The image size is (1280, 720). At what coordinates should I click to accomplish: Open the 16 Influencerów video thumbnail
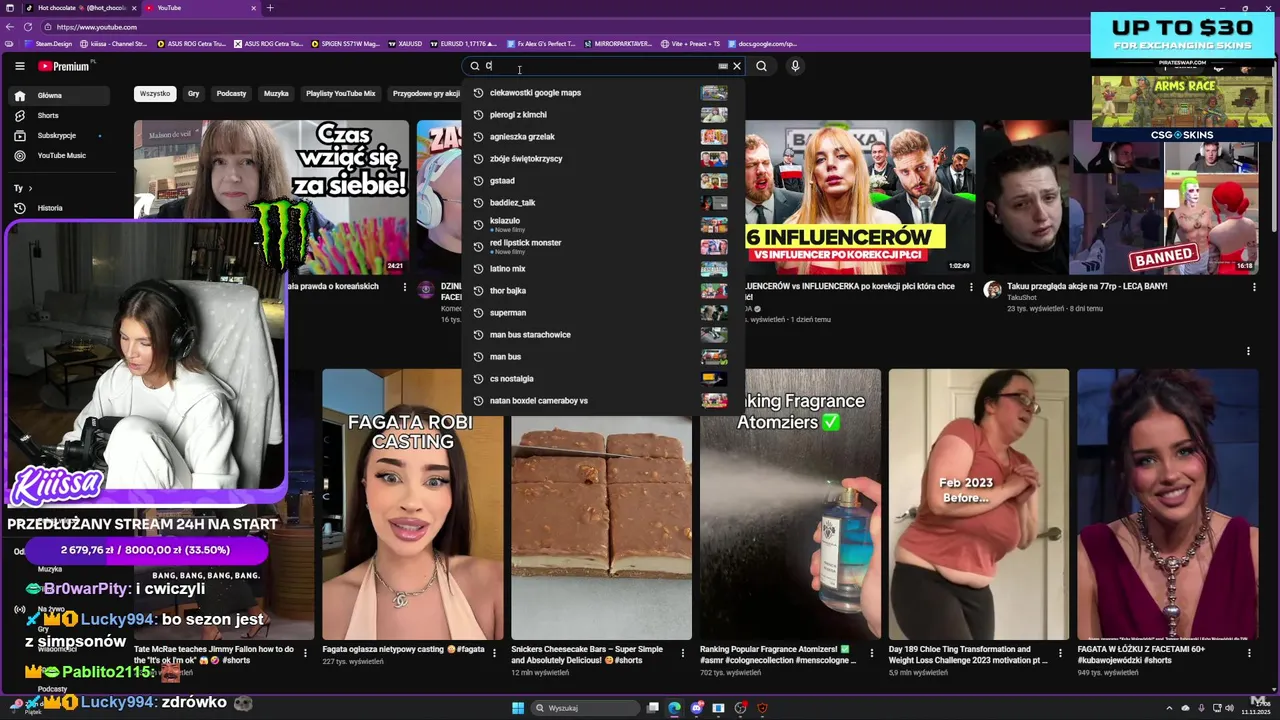pyautogui.click(x=860, y=197)
